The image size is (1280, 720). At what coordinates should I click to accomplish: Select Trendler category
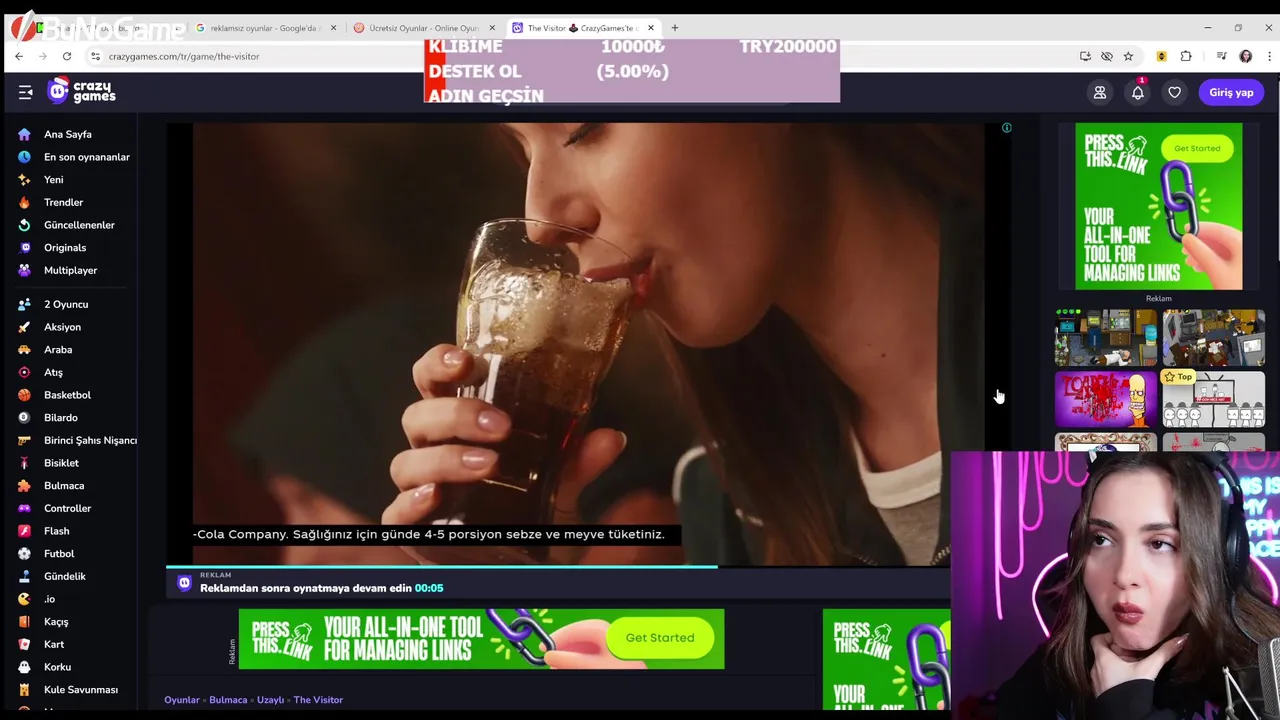(63, 202)
